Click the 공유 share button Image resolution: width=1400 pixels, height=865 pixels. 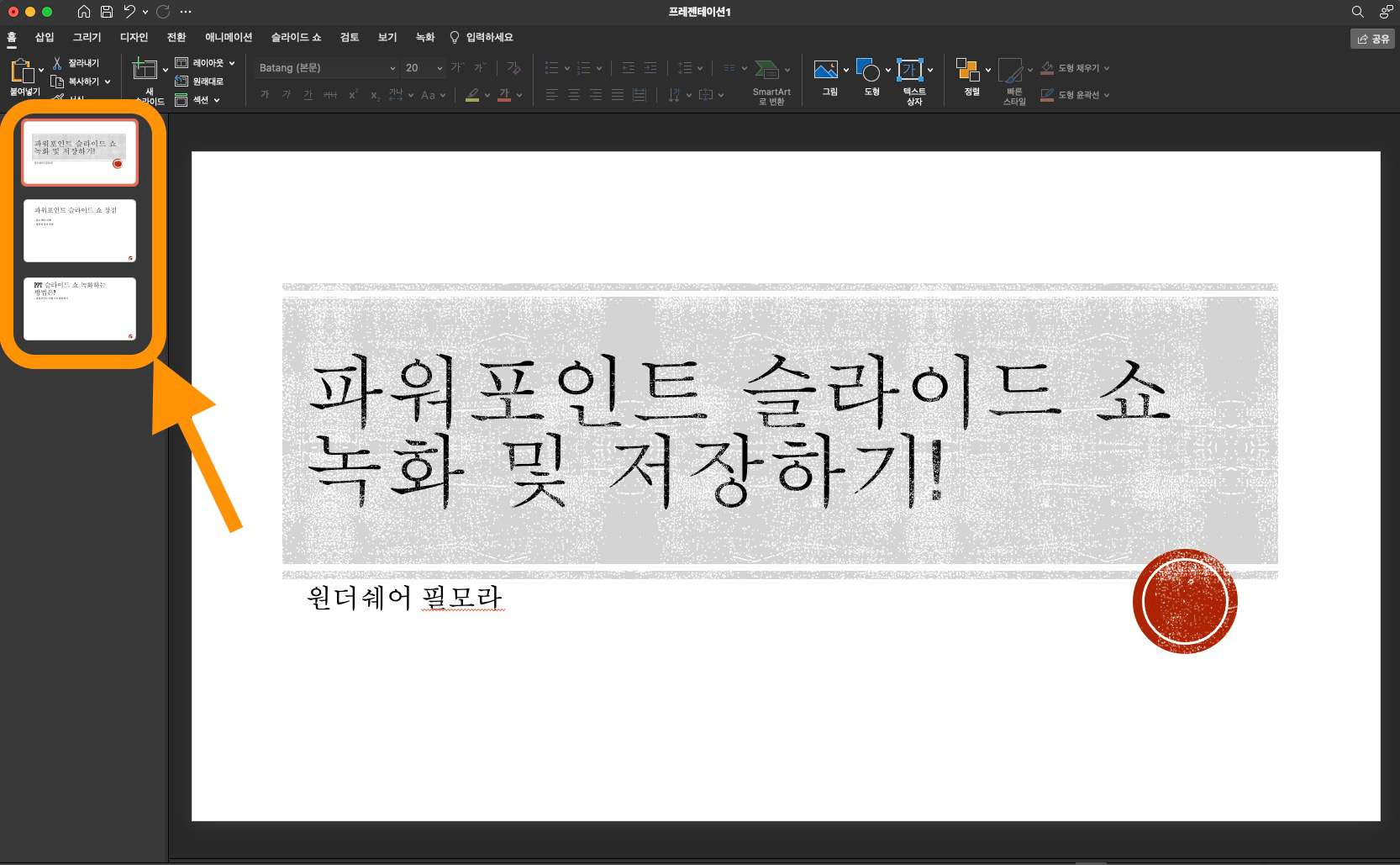click(1373, 39)
